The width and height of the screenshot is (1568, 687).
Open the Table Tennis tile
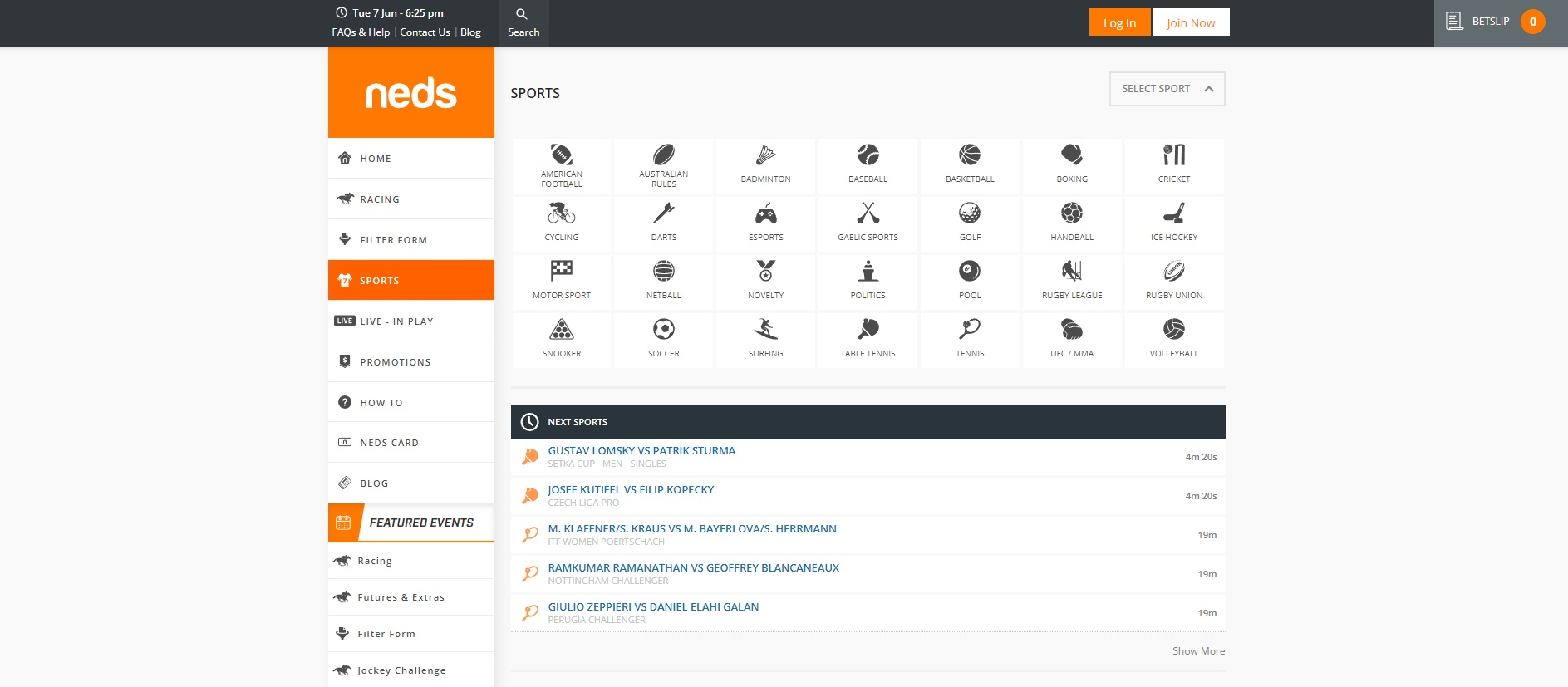pyautogui.click(x=868, y=341)
